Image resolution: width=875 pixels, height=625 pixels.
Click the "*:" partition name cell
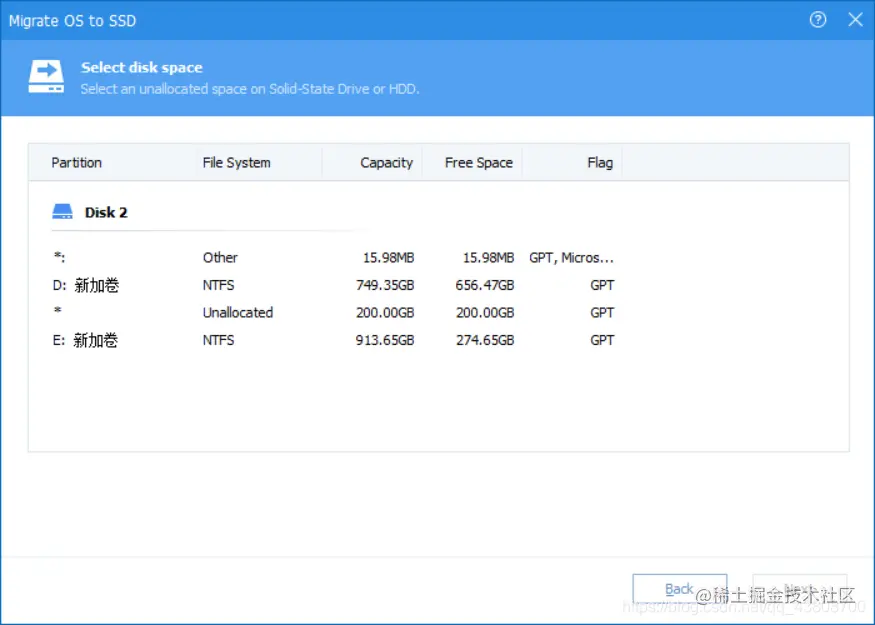(x=59, y=257)
